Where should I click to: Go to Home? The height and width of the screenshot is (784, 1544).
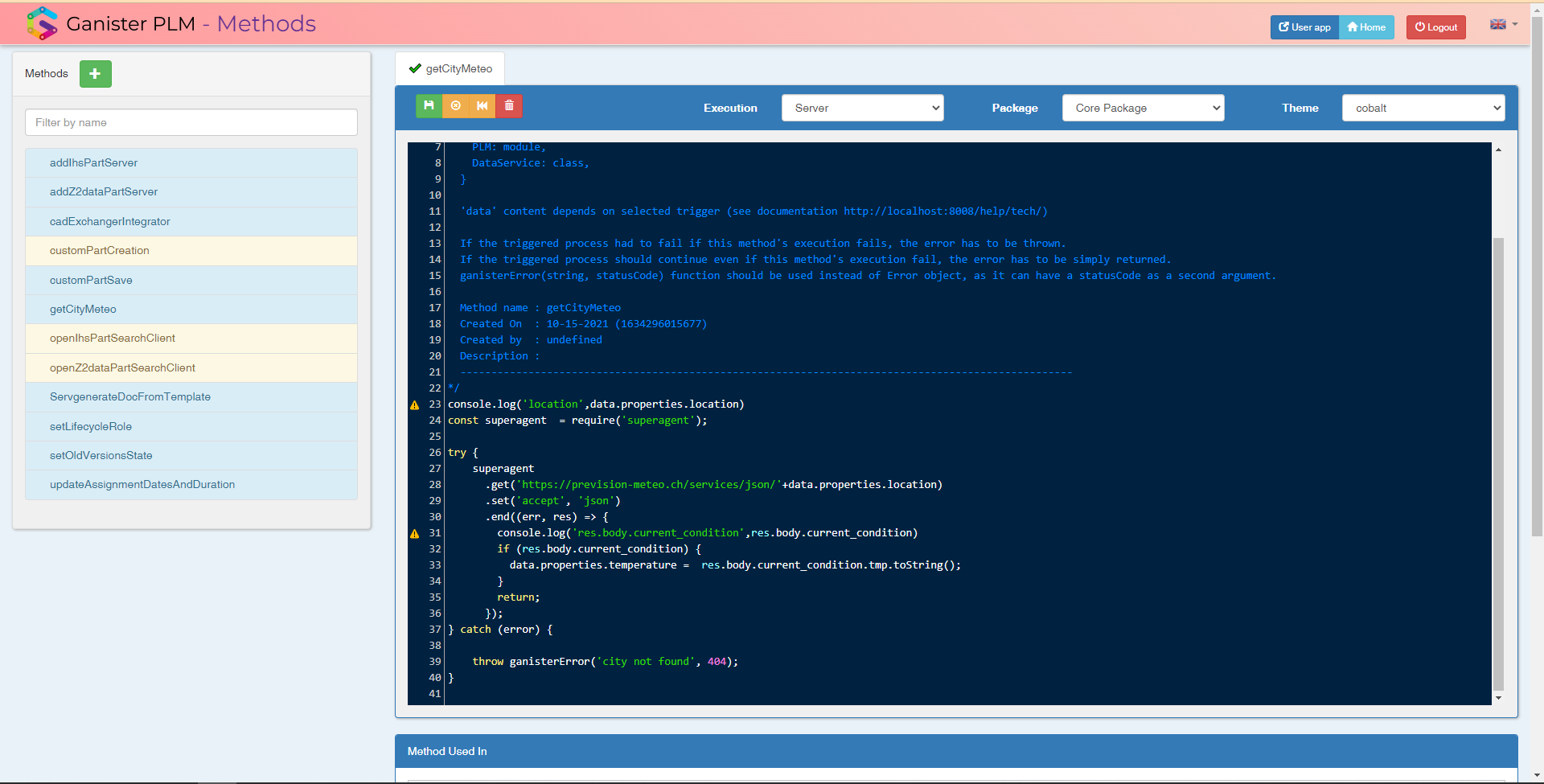click(x=1366, y=27)
